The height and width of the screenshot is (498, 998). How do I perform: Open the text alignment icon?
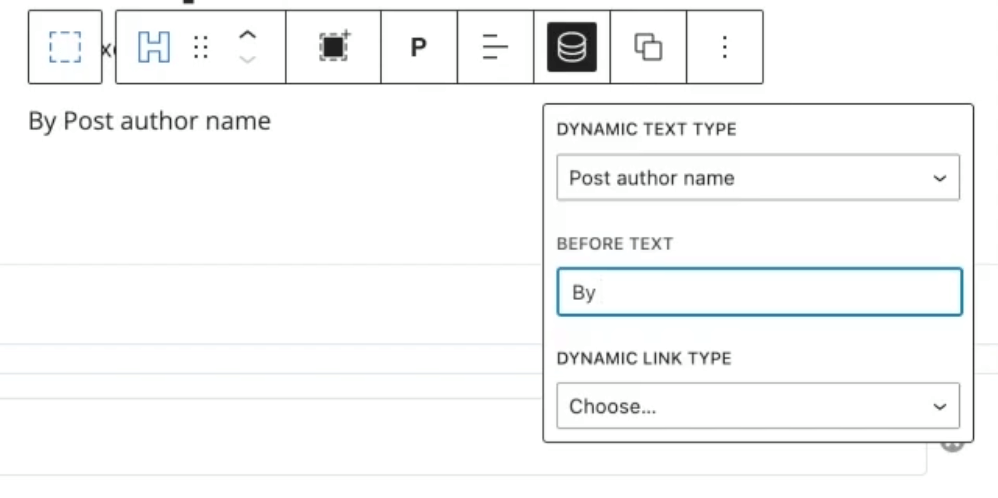[x=495, y=47]
